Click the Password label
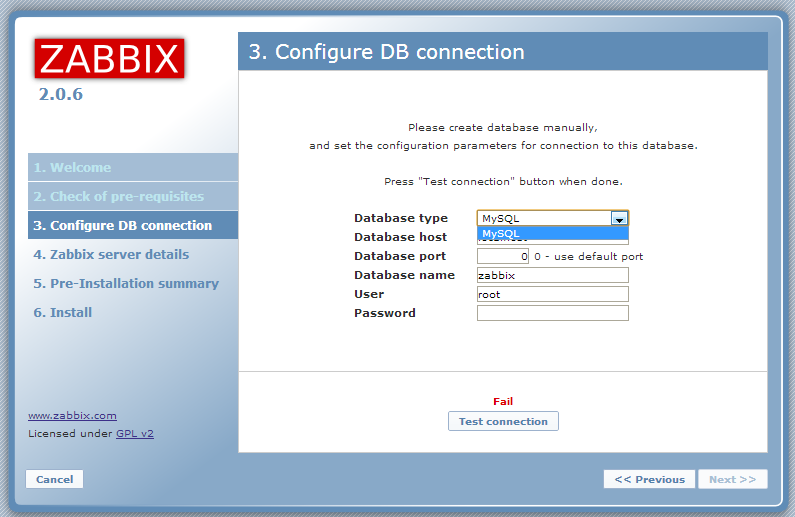 coord(384,313)
